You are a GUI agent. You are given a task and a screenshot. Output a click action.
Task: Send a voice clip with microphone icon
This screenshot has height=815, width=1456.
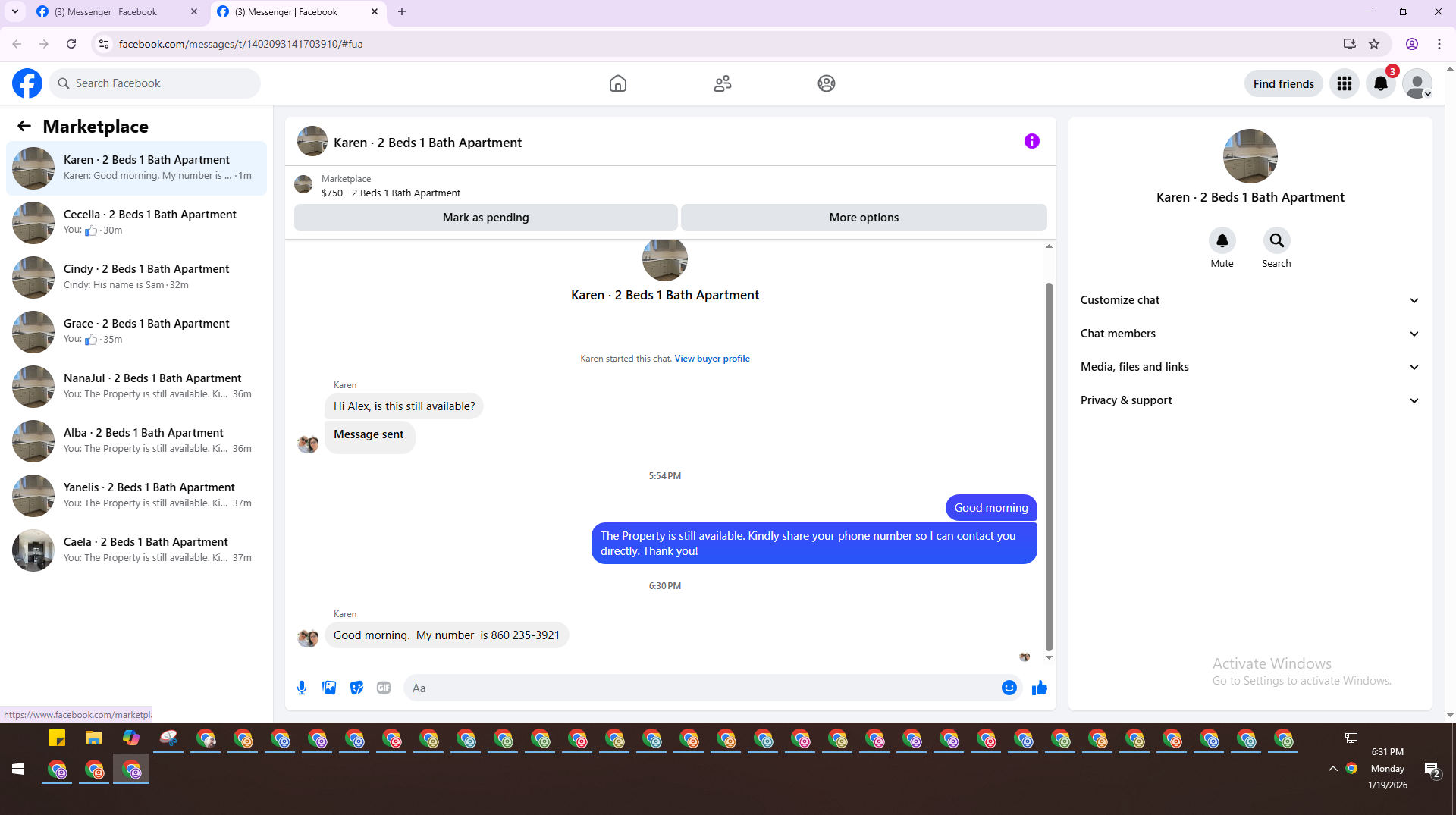click(x=302, y=688)
